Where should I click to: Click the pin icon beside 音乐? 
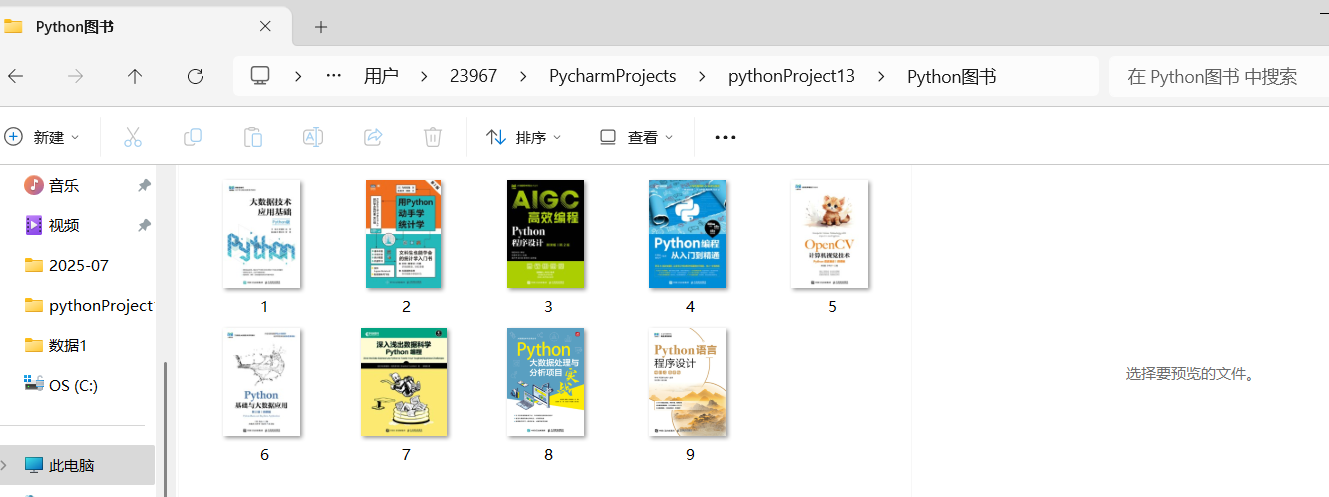144,186
